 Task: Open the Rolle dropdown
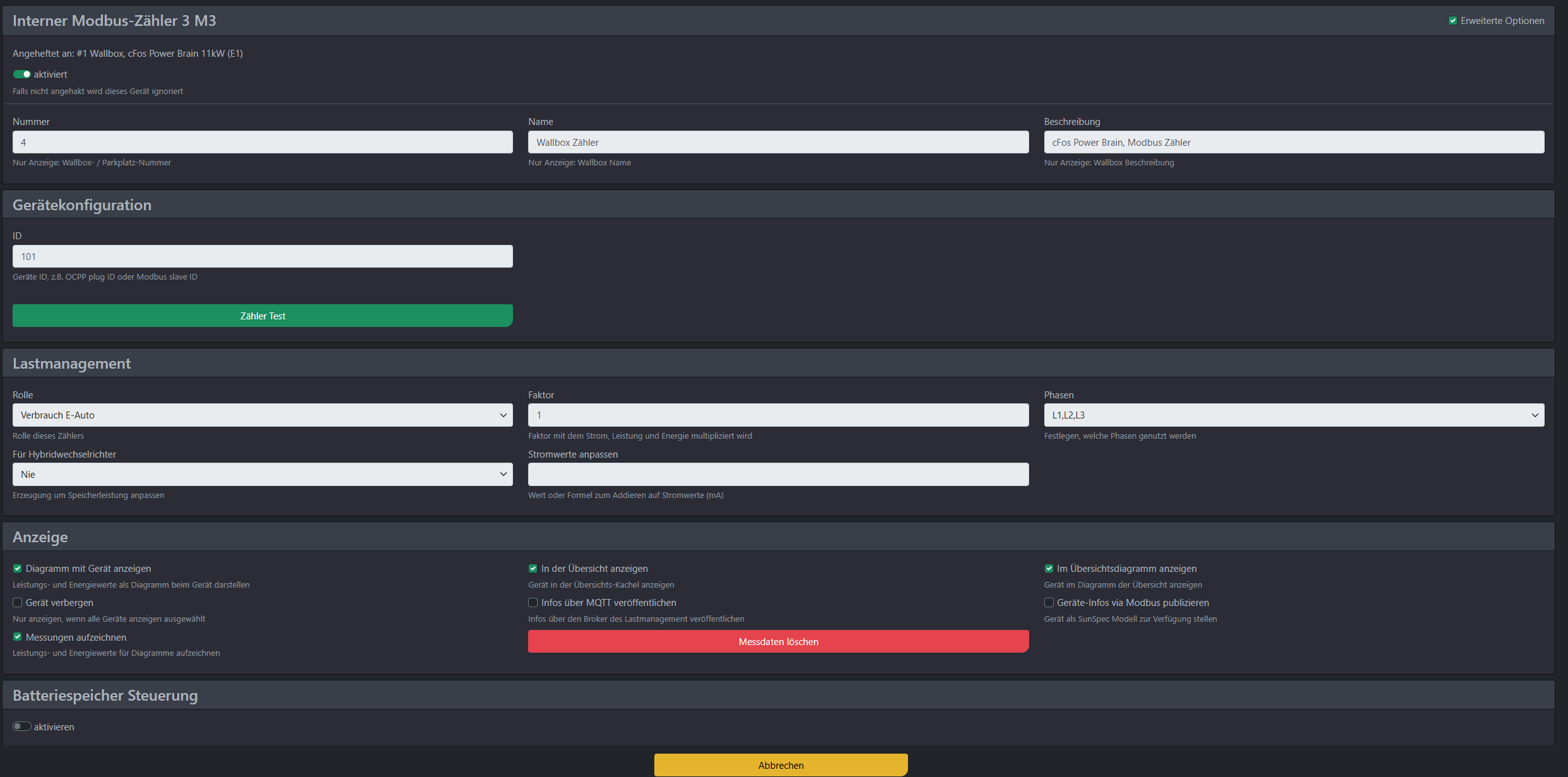point(262,415)
